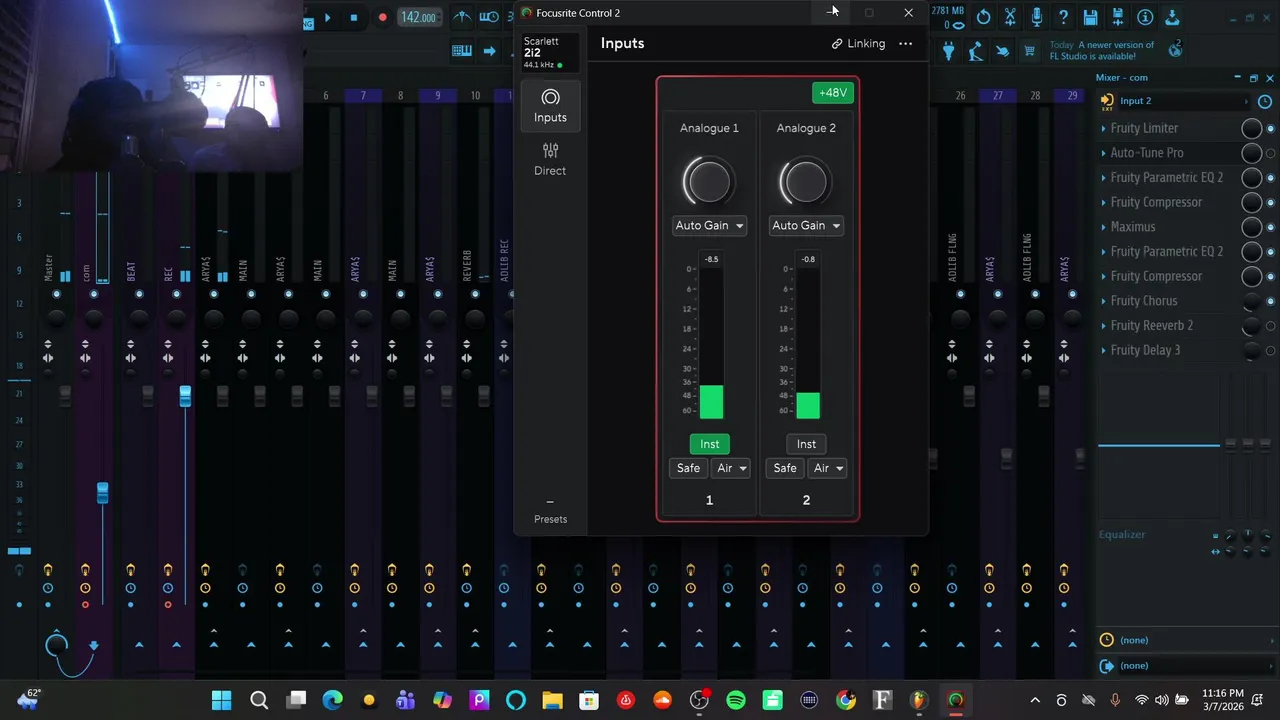Open the Fruity Delay 3 plugin slot
Viewport: 1280px width, 720px height.
pos(1146,350)
